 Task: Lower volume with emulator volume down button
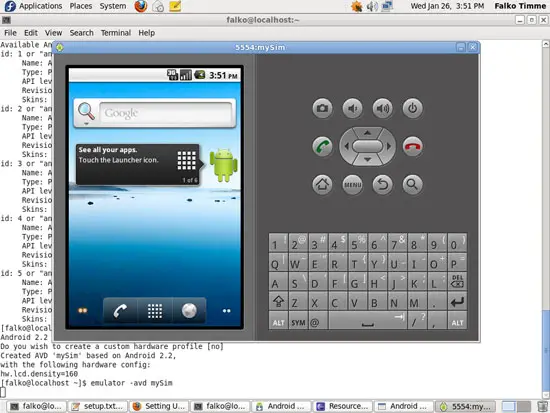(x=353, y=108)
